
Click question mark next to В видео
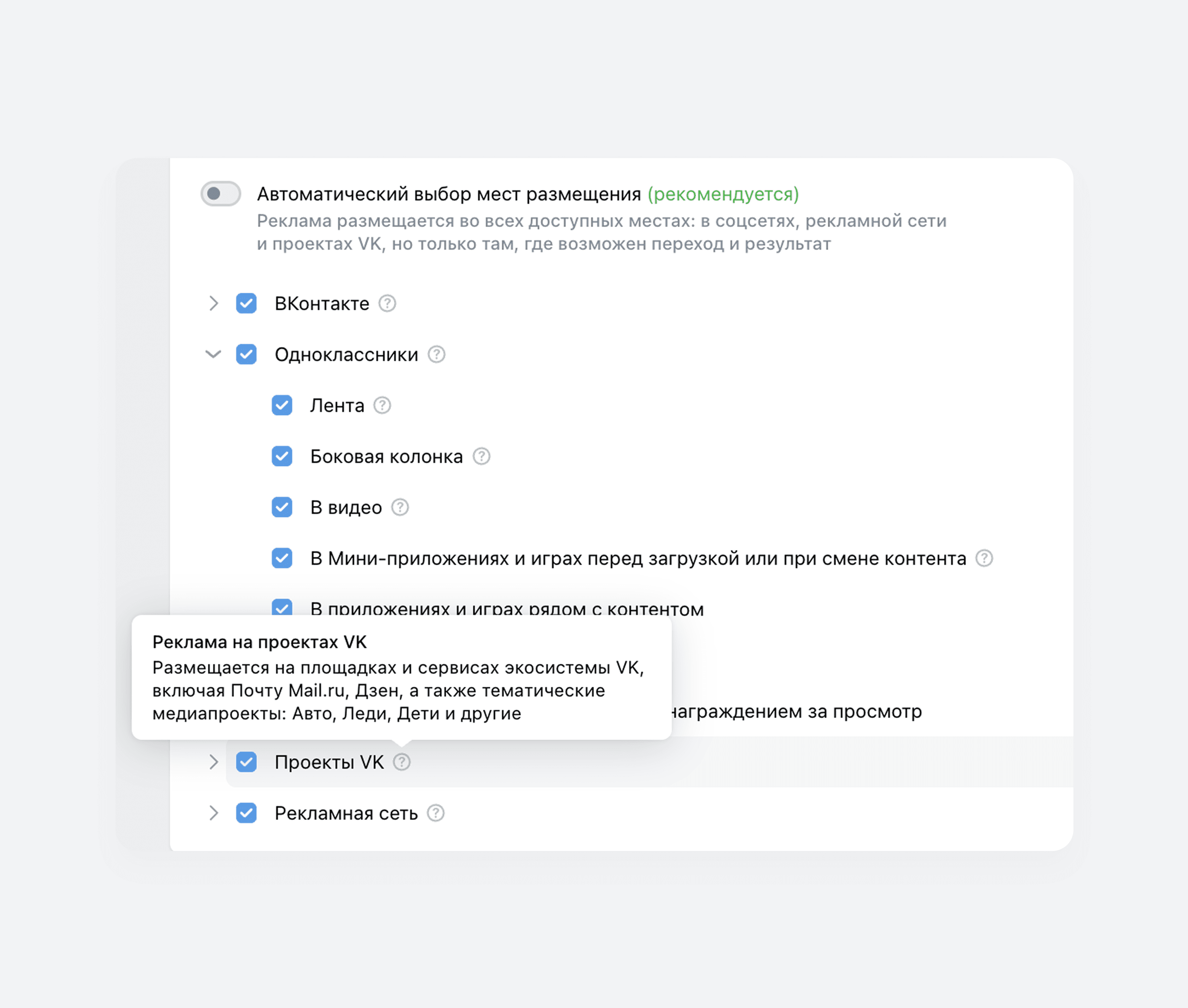pos(400,507)
